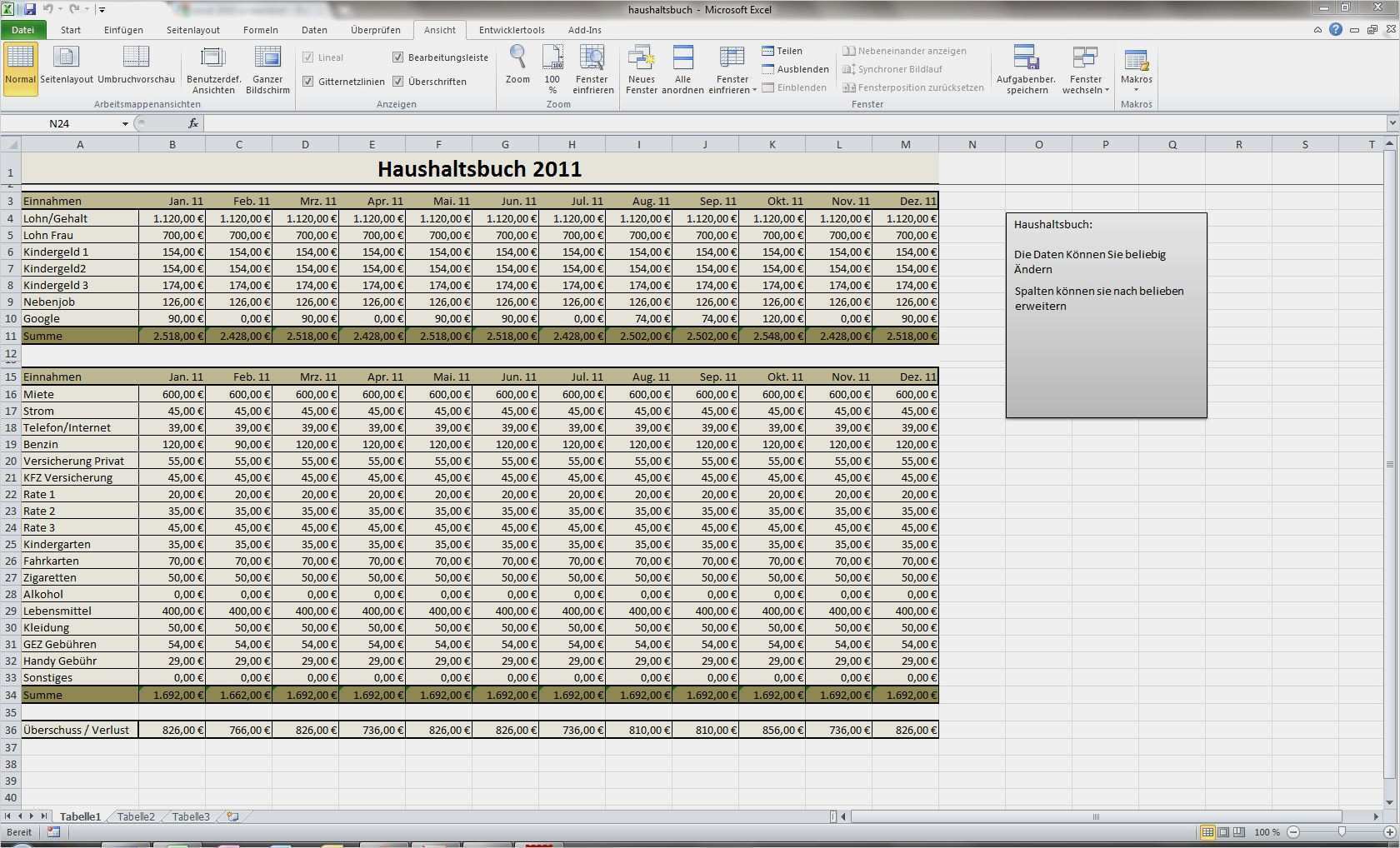1400x848 pixels.
Task: Switch to the Formeln ribbon tab
Action: [x=261, y=30]
